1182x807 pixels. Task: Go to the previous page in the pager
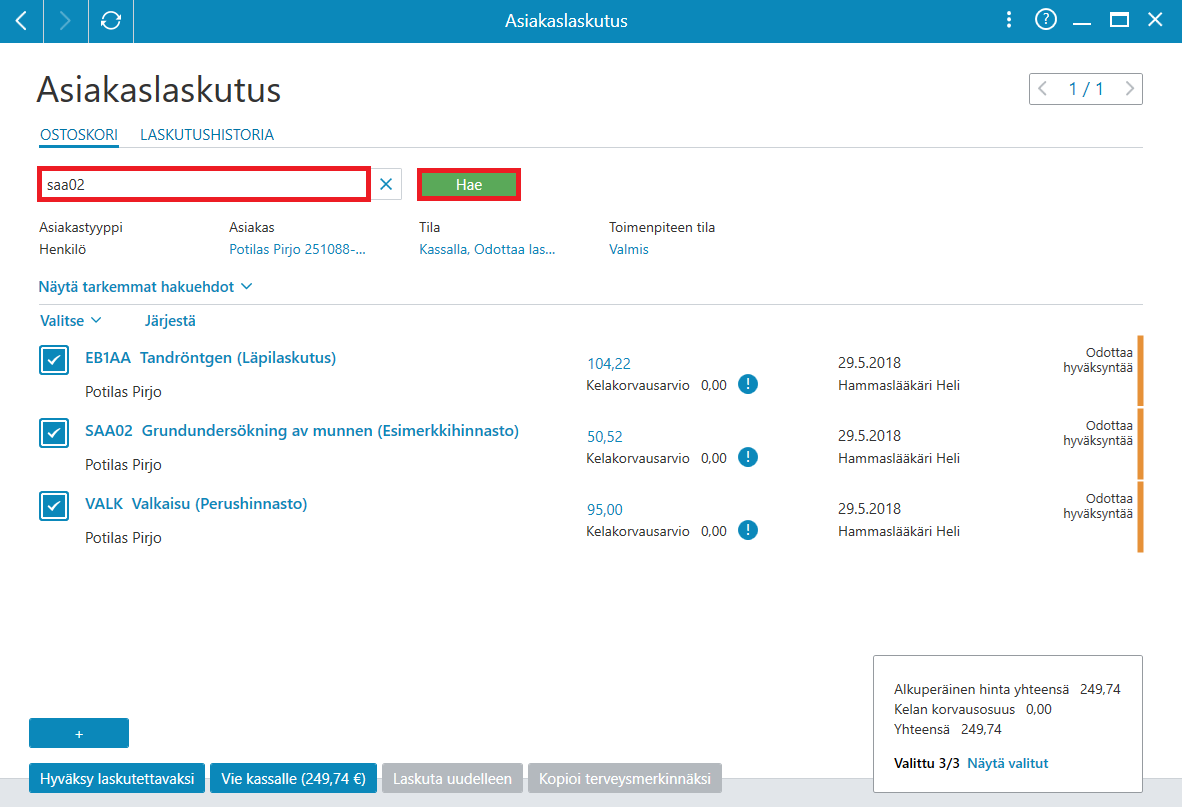(1043, 89)
